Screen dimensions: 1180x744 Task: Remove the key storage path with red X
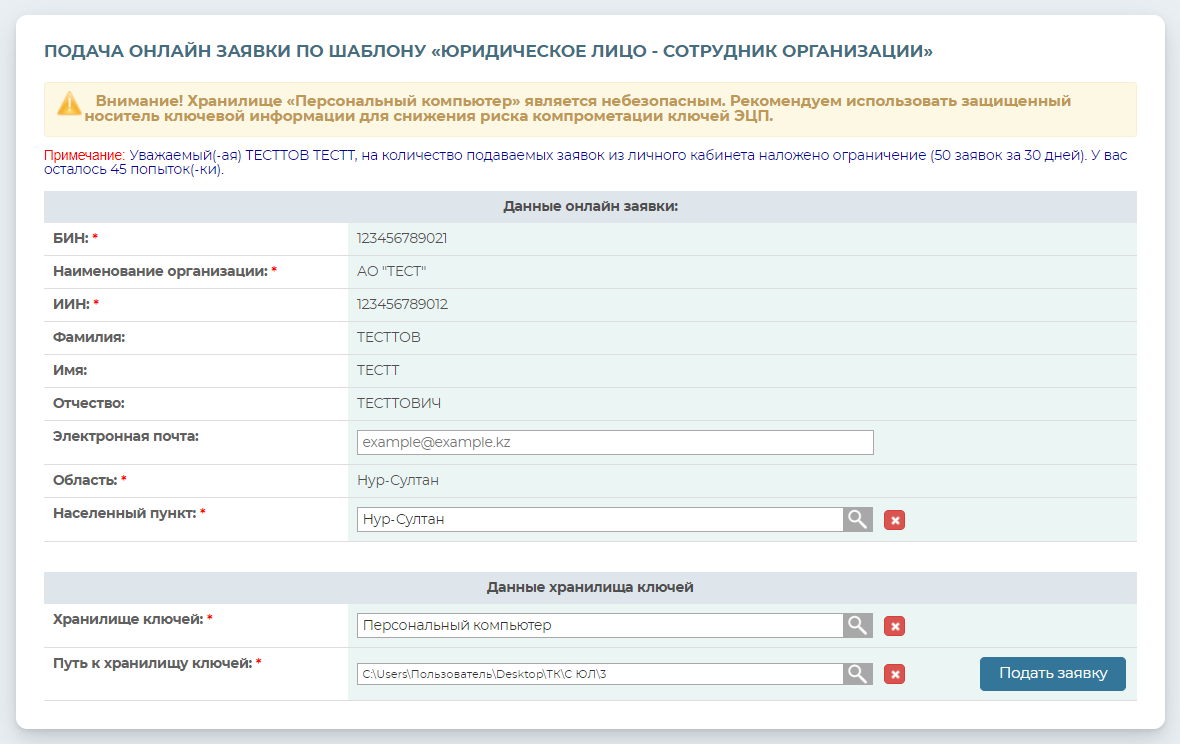(x=895, y=674)
